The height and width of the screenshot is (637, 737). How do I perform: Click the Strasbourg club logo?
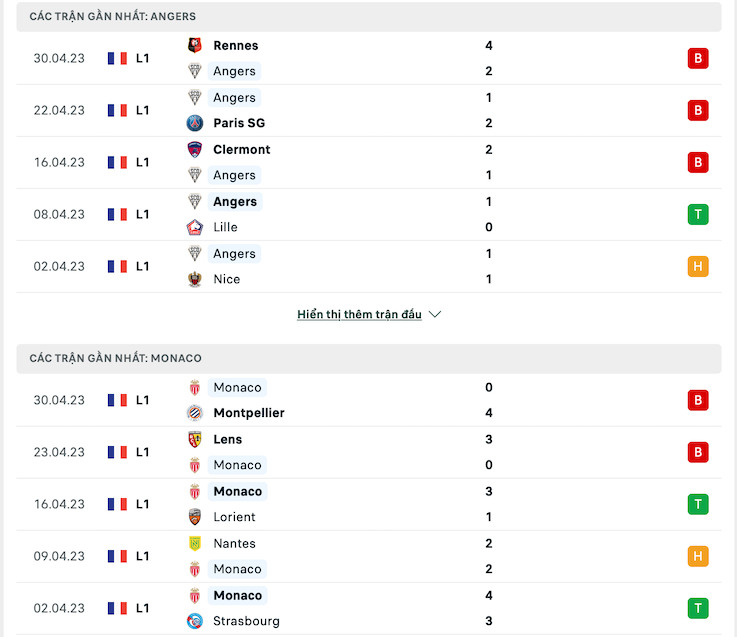tap(195, 621)
